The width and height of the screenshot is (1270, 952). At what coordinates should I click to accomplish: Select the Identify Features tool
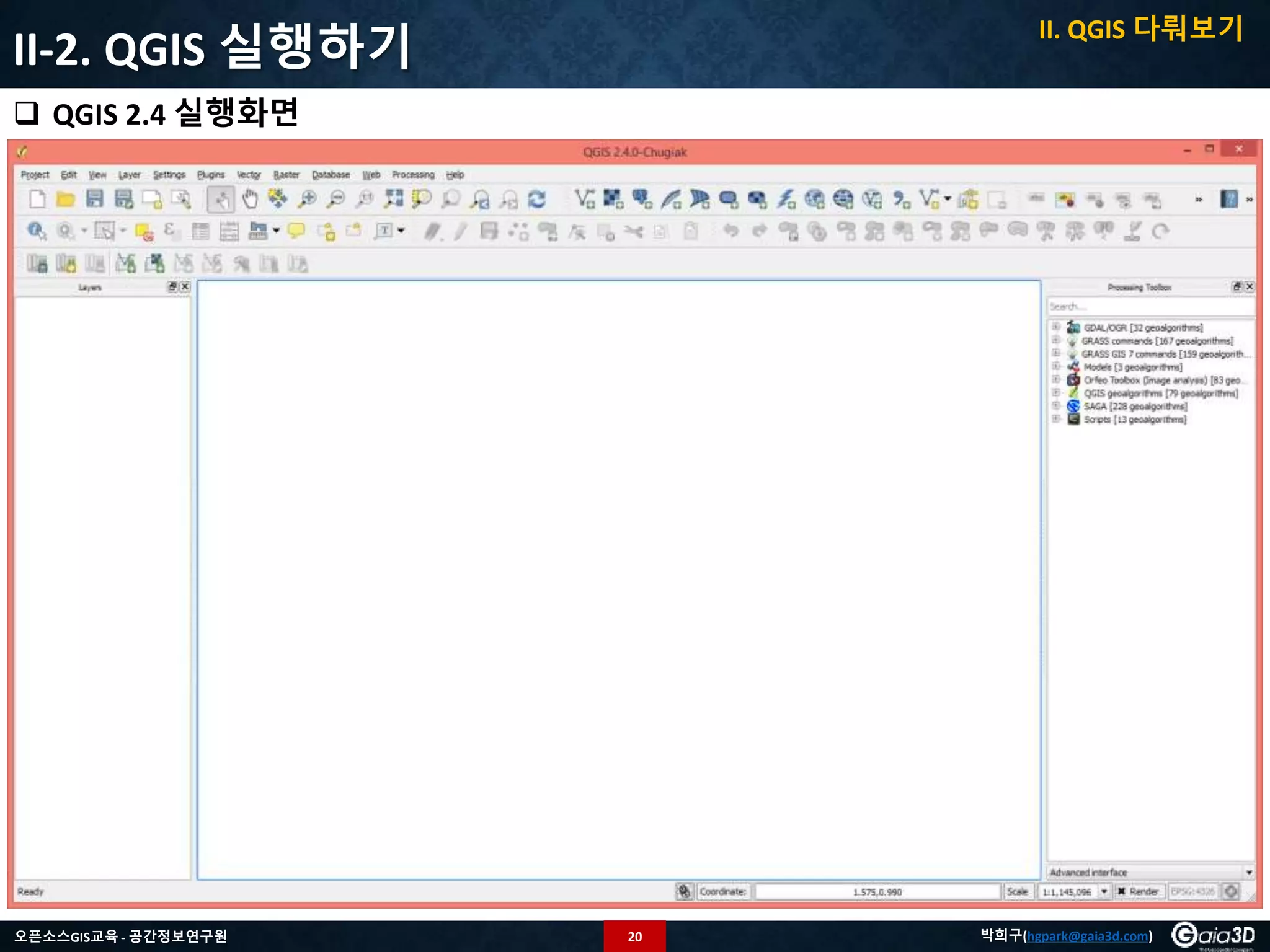(x=37, y=231)
